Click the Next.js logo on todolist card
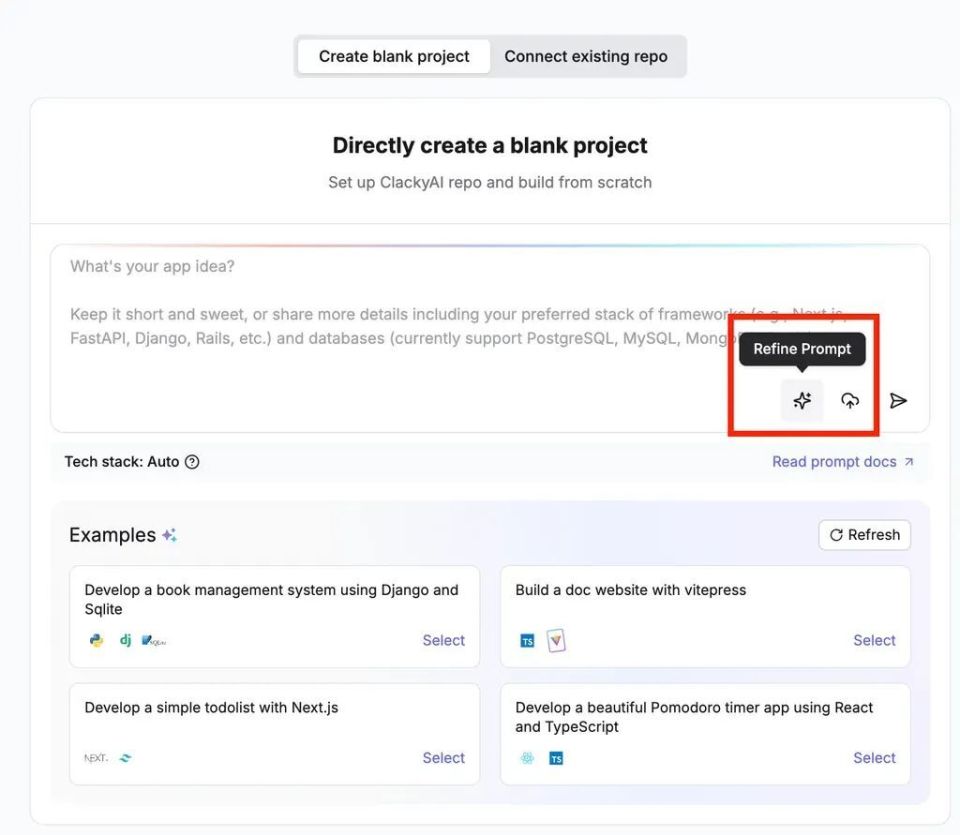This screenshot has height=835, width=960. 97,758
